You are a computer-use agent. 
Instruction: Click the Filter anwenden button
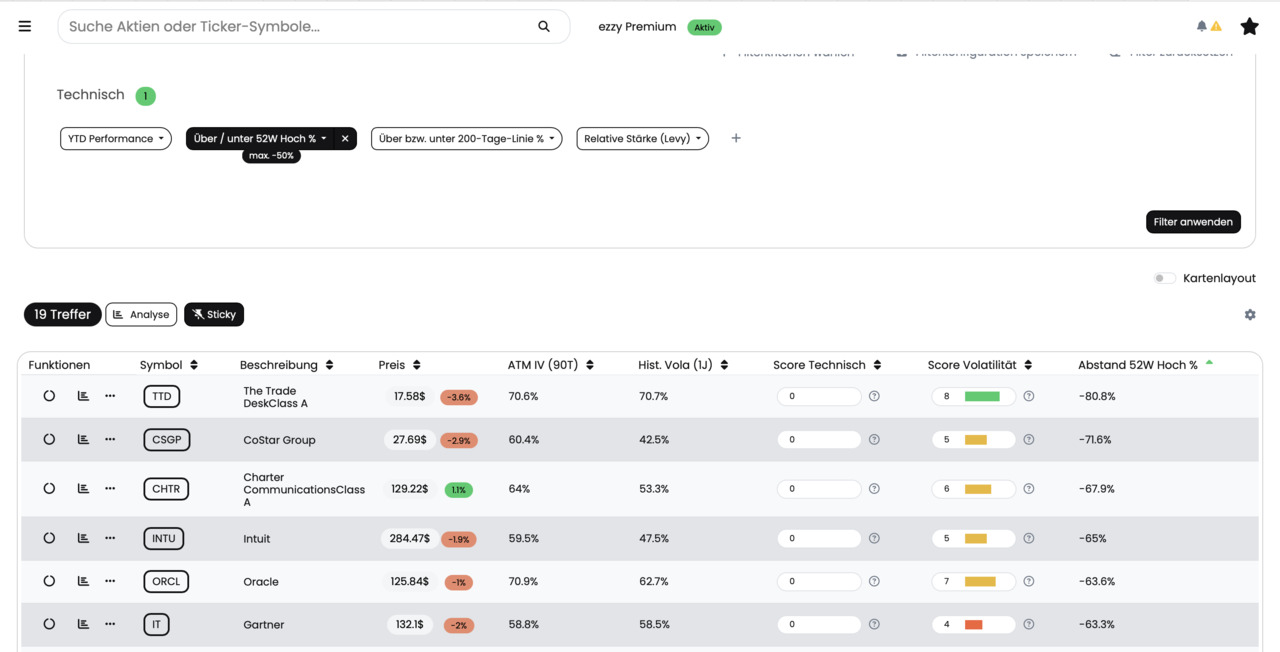tap(1193, 222)
